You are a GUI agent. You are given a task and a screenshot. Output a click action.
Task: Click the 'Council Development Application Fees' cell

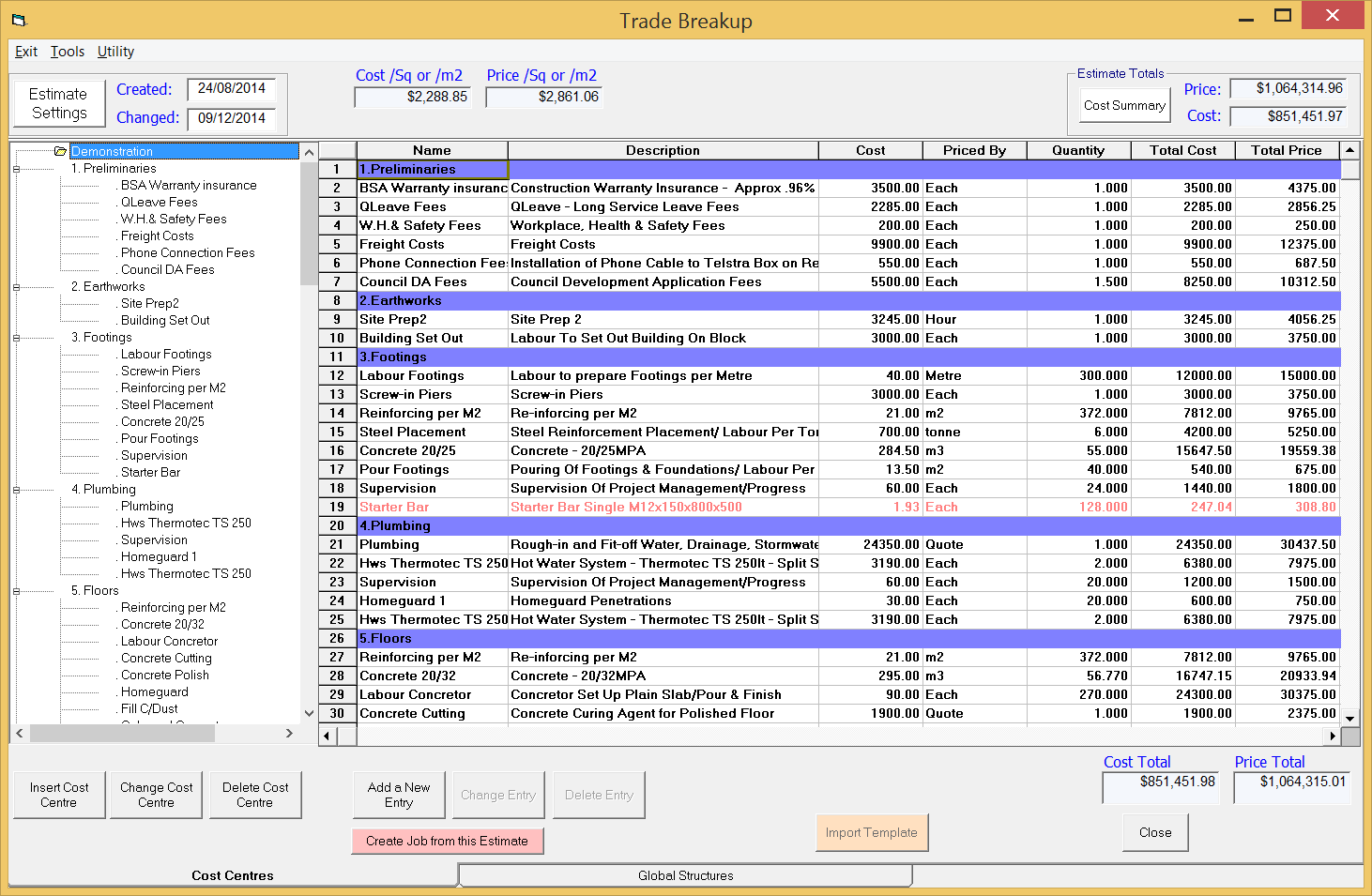pos(663,281)
